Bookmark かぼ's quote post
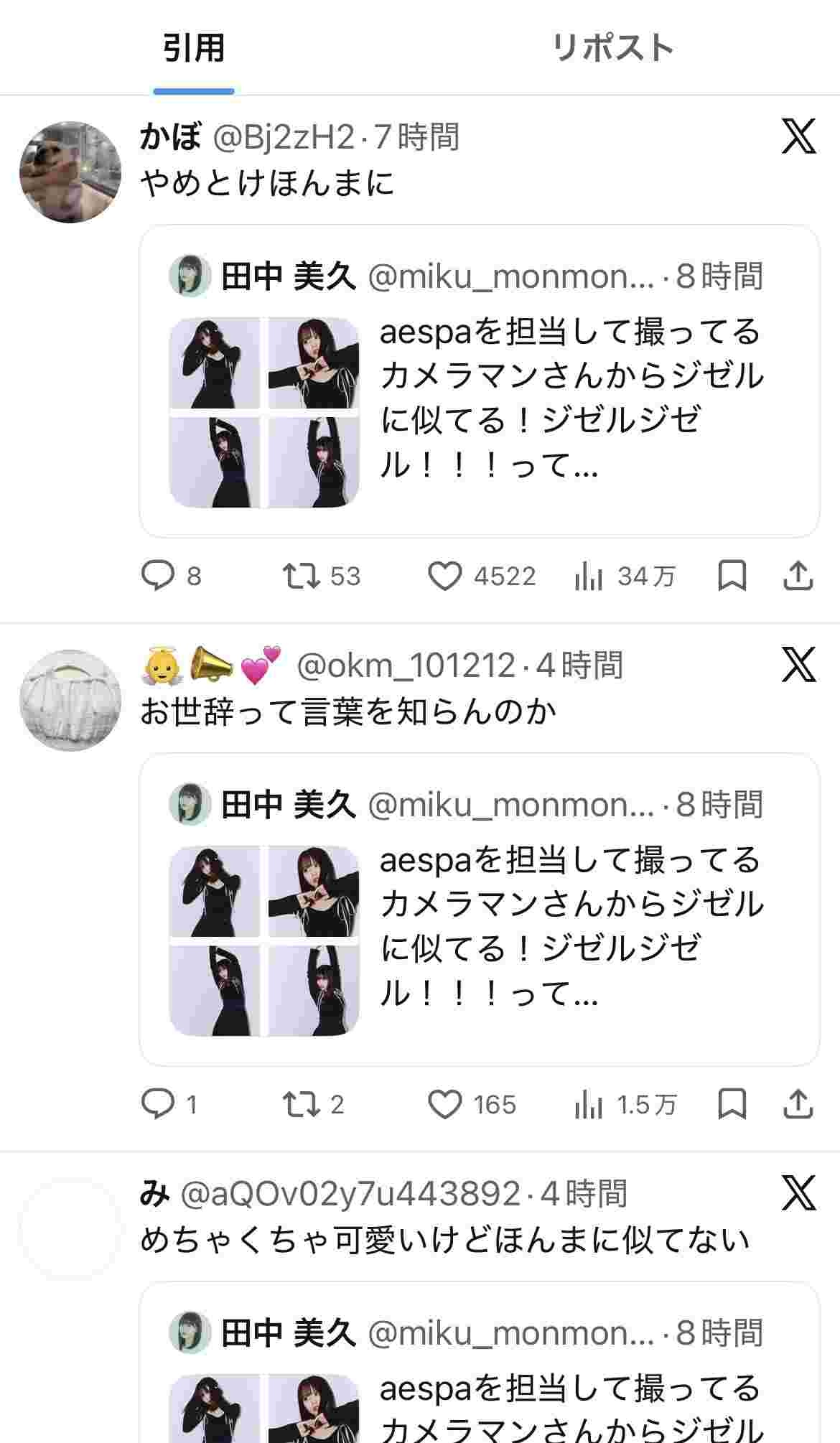The image size is (840, 1443). (732, 576)
